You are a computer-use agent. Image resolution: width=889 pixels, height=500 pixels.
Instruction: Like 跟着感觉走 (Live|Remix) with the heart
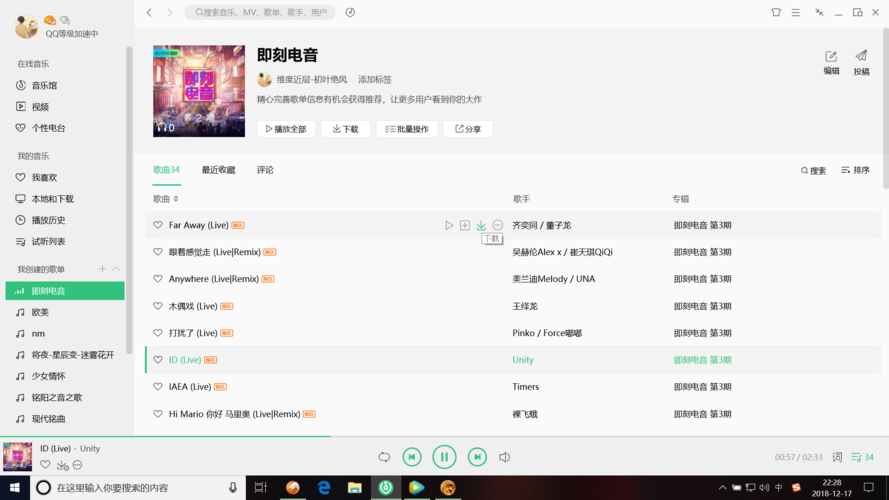tap(158, 252)
